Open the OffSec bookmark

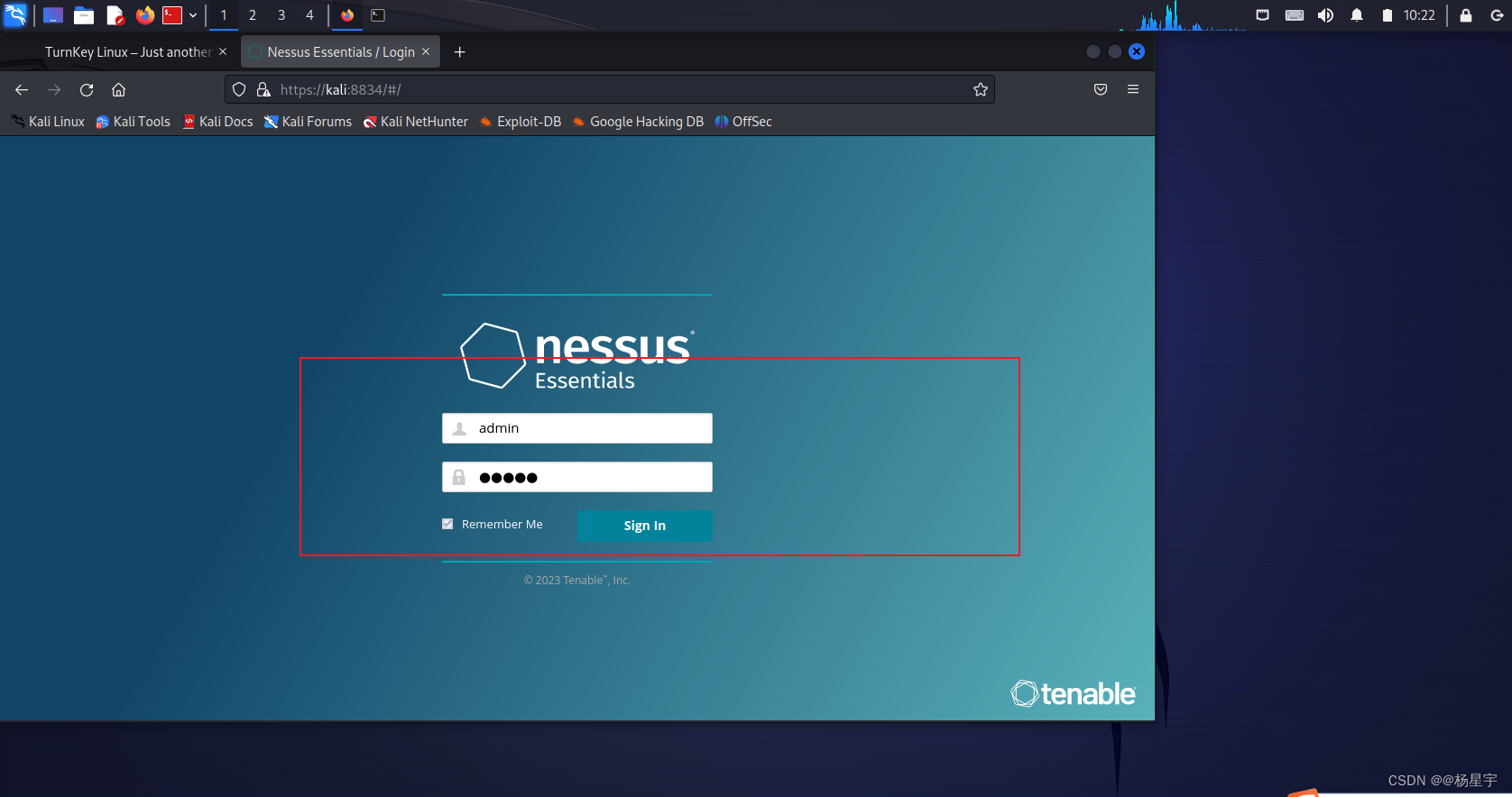[743, 122]
